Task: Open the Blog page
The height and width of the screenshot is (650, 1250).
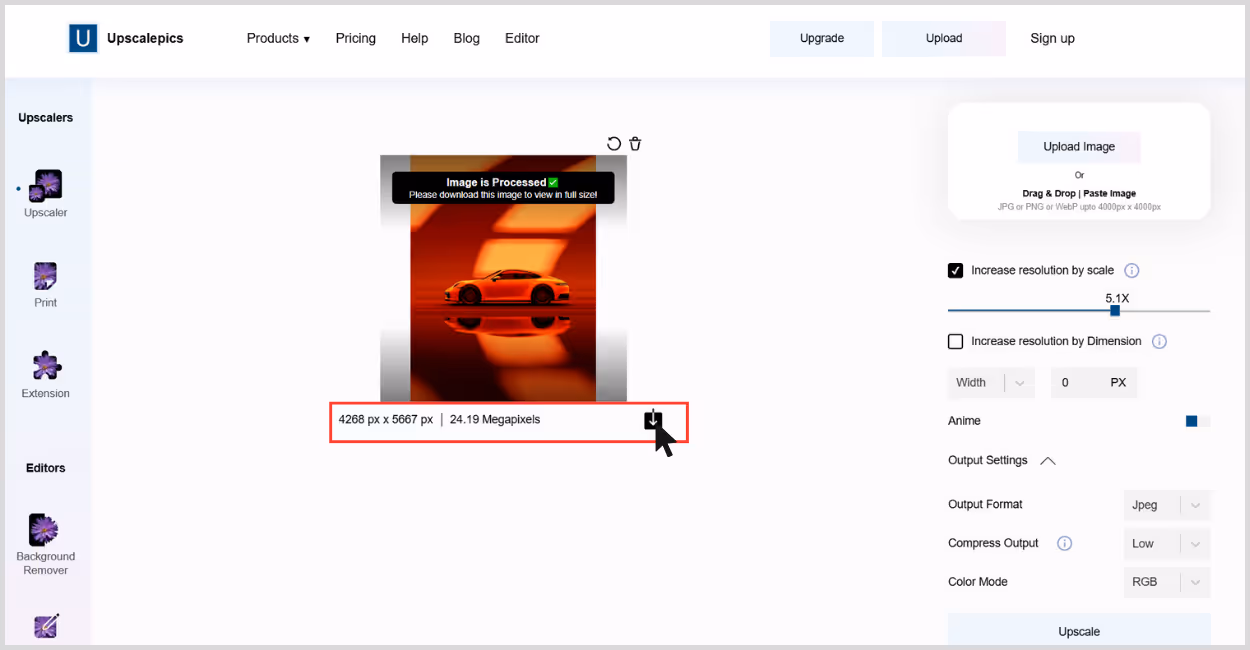Action: (467, 39)
